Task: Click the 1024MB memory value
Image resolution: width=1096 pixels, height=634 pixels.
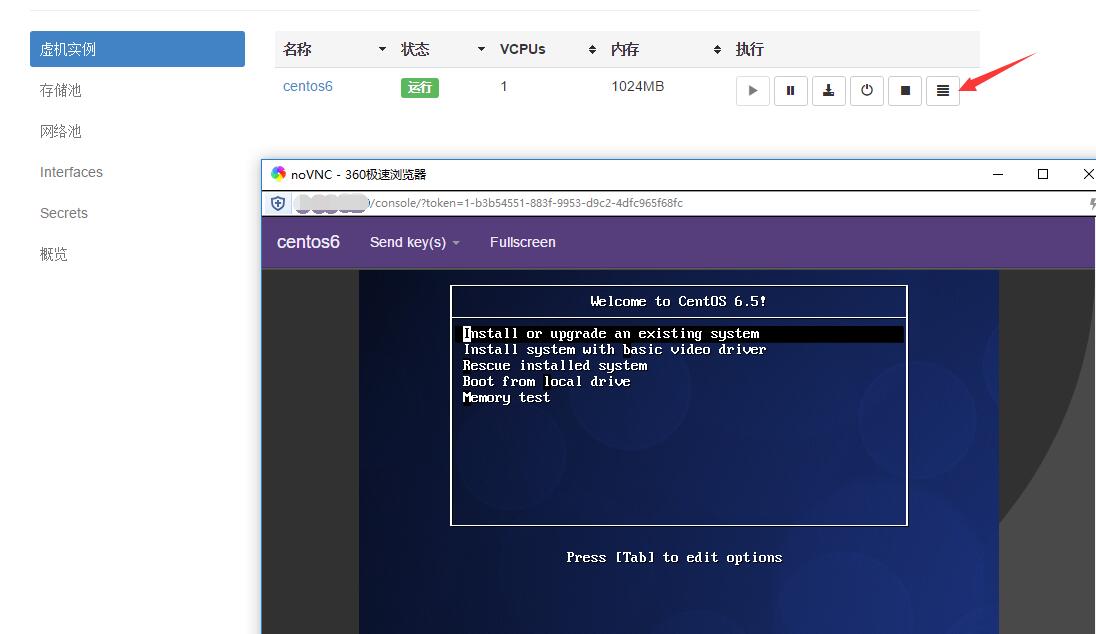Action: pos(637,86)
